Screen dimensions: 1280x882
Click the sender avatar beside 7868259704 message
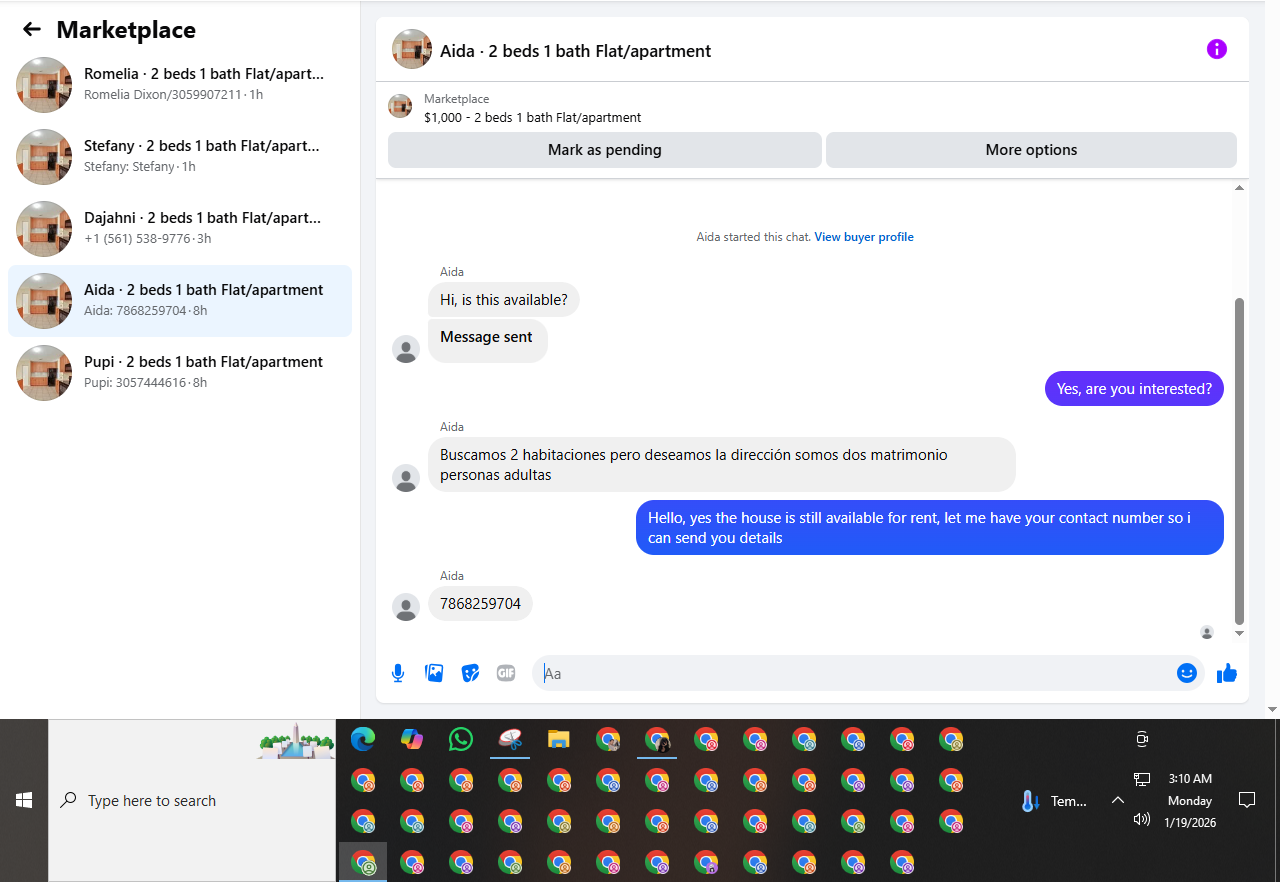[406, 607]
